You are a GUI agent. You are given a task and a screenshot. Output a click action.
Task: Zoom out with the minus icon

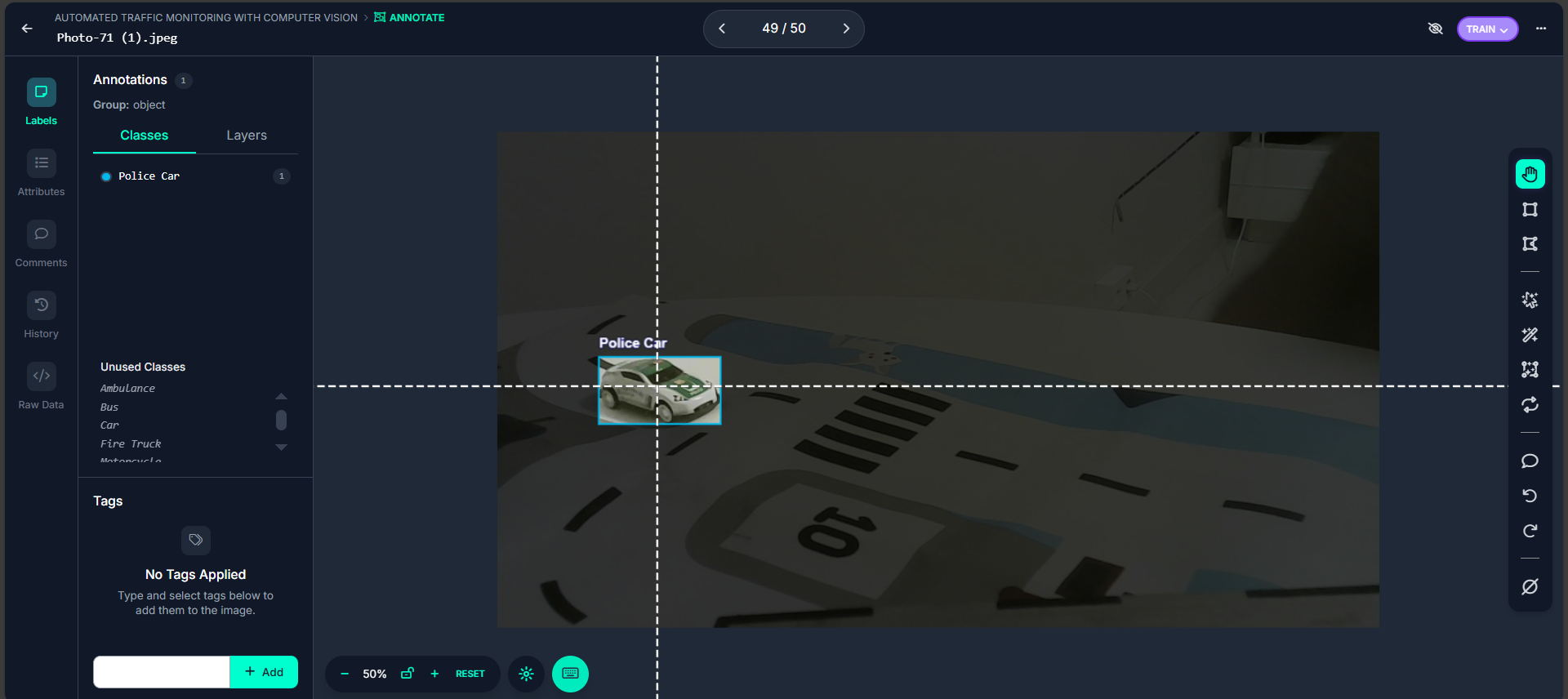click(x=345, y=674)
